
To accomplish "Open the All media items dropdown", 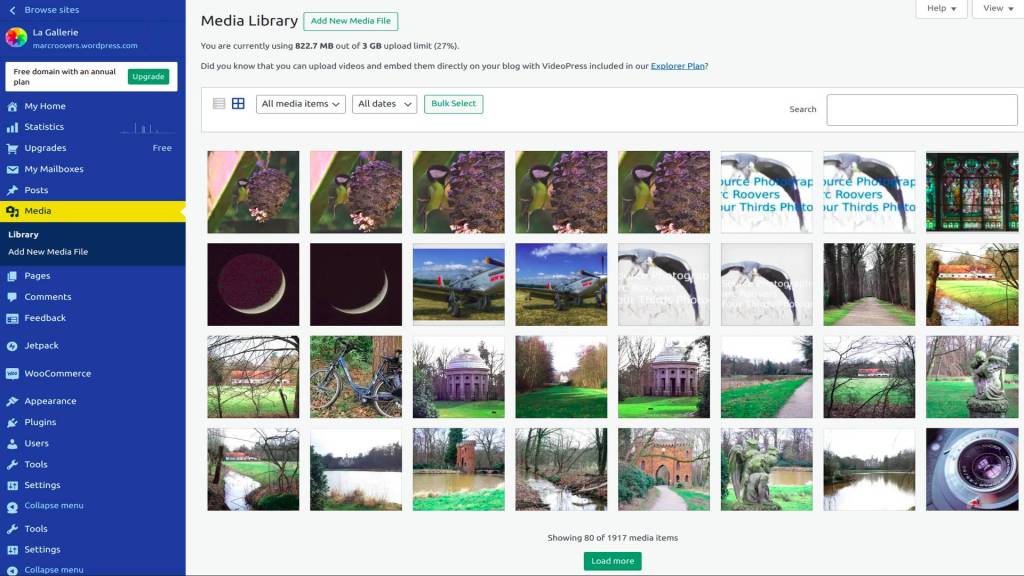I will pos(300,104).
